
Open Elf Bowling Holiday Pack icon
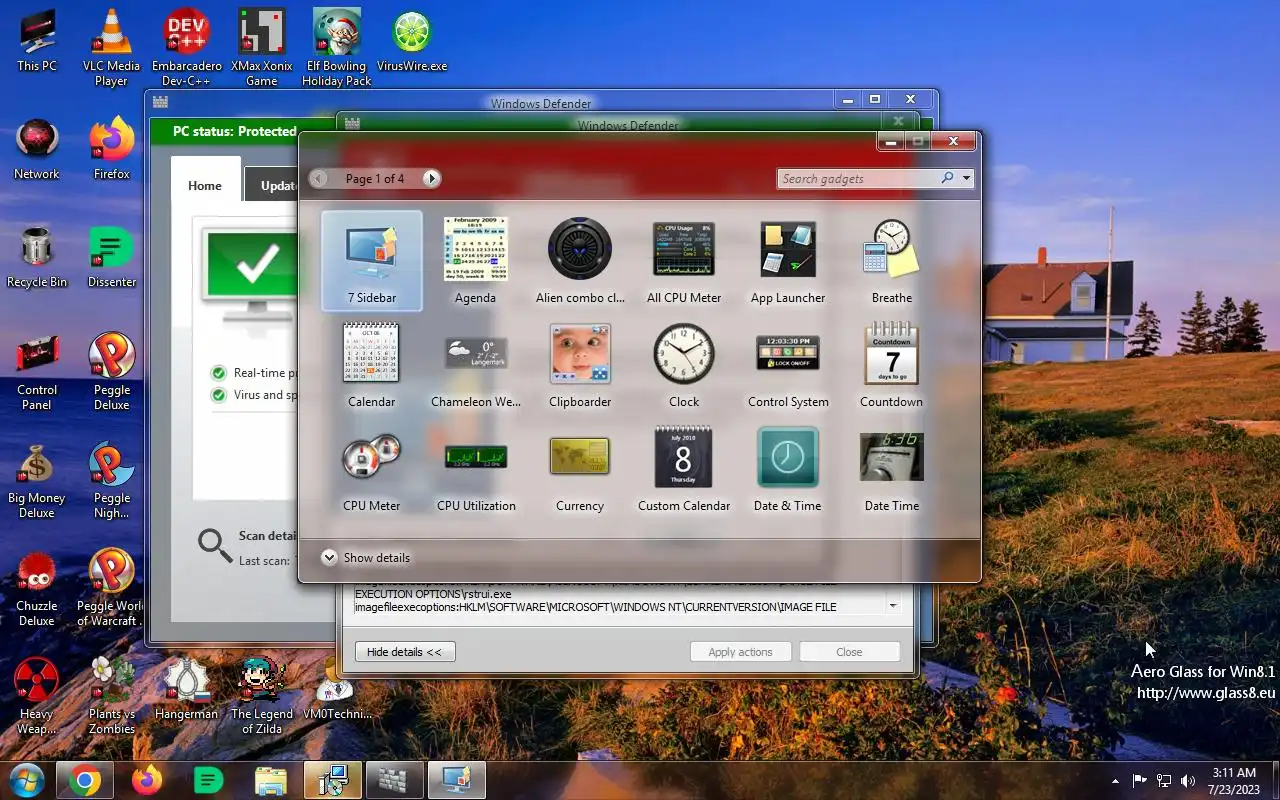click(x=337, y=47)
